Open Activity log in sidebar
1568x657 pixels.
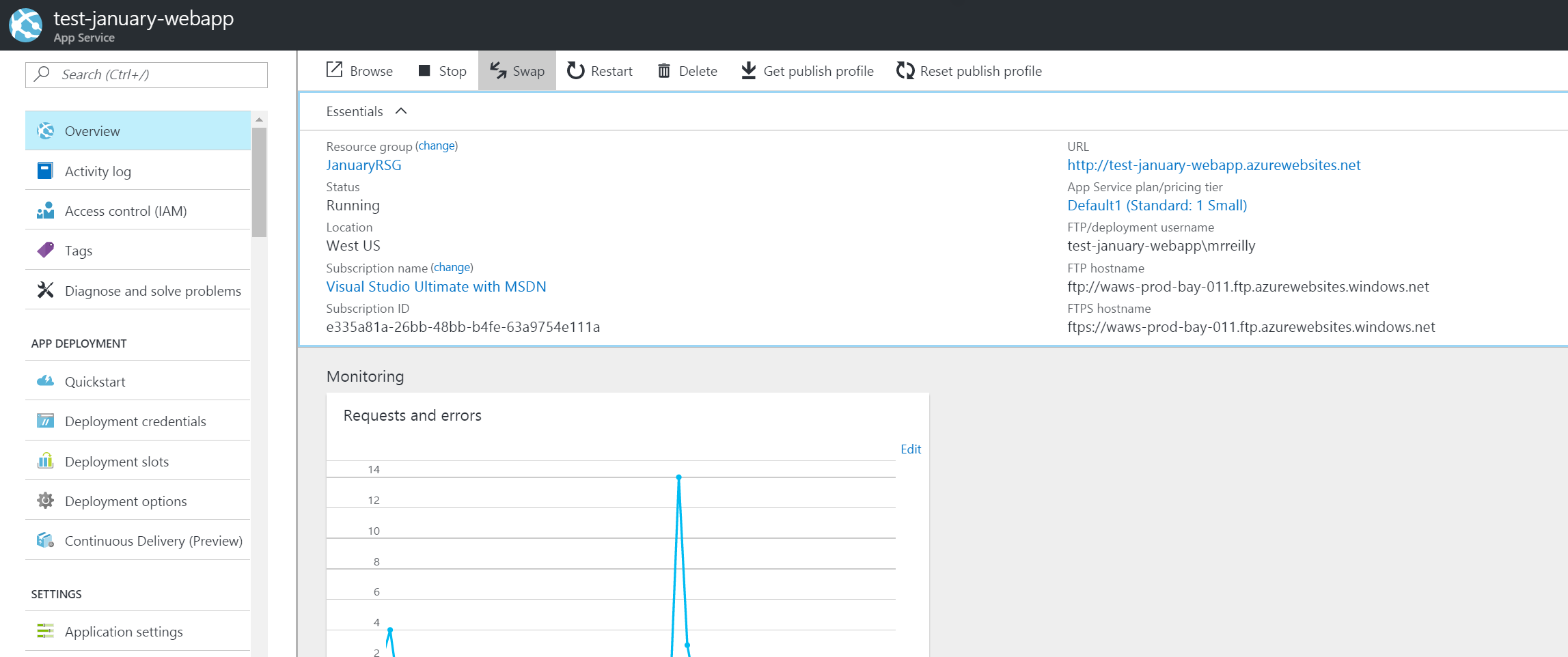(138, 171)
